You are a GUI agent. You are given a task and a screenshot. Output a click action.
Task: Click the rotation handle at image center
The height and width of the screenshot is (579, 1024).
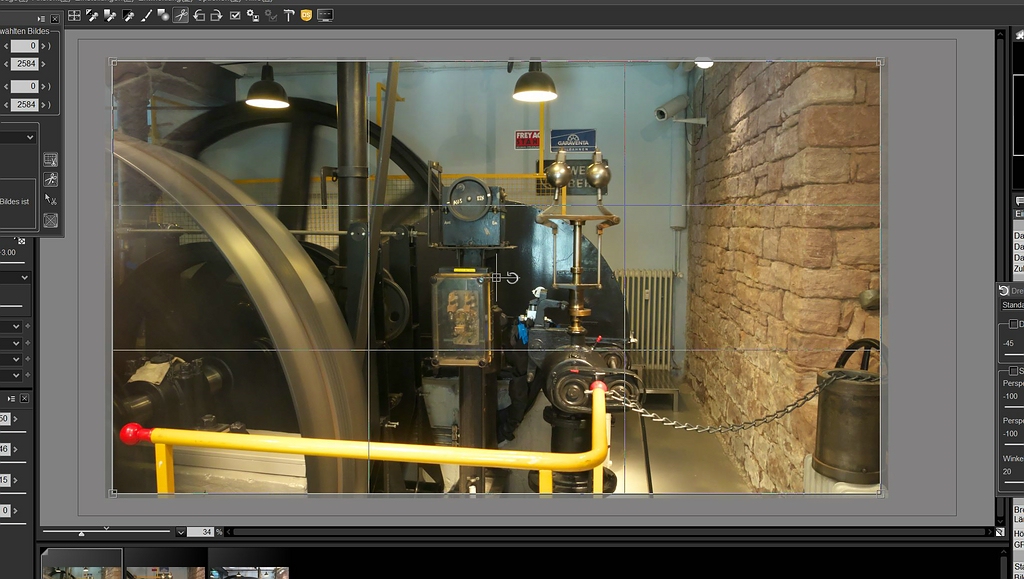coord(512,277)
